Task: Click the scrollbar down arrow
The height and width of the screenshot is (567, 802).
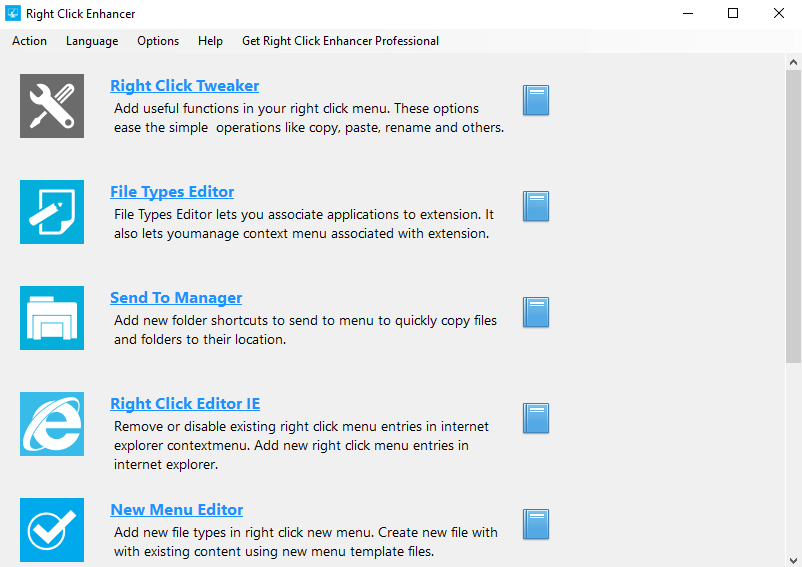Action: [793, 560]
